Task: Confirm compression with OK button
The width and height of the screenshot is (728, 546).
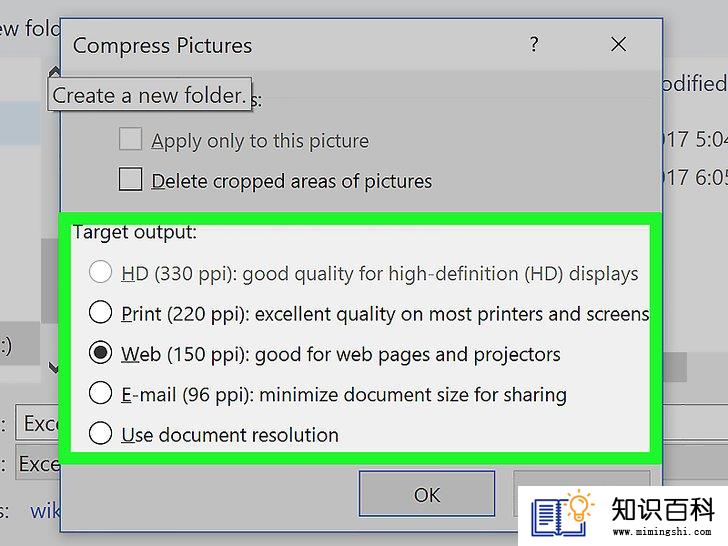Action: tap(427, 494)
